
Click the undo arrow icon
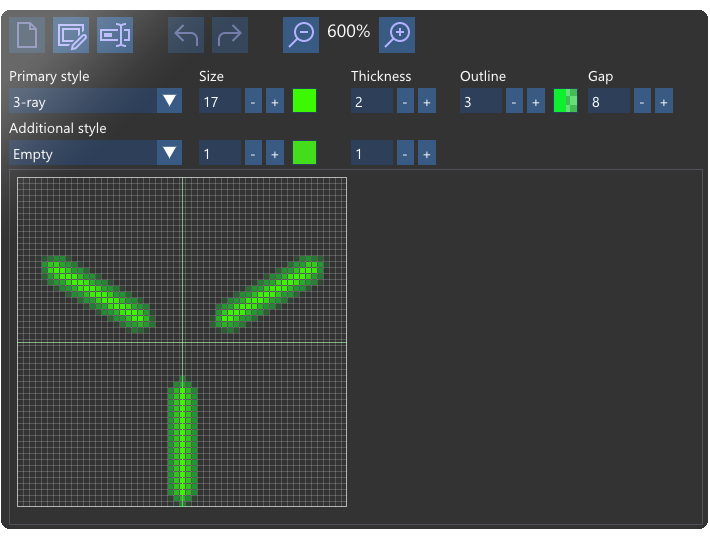click(186, 35)
